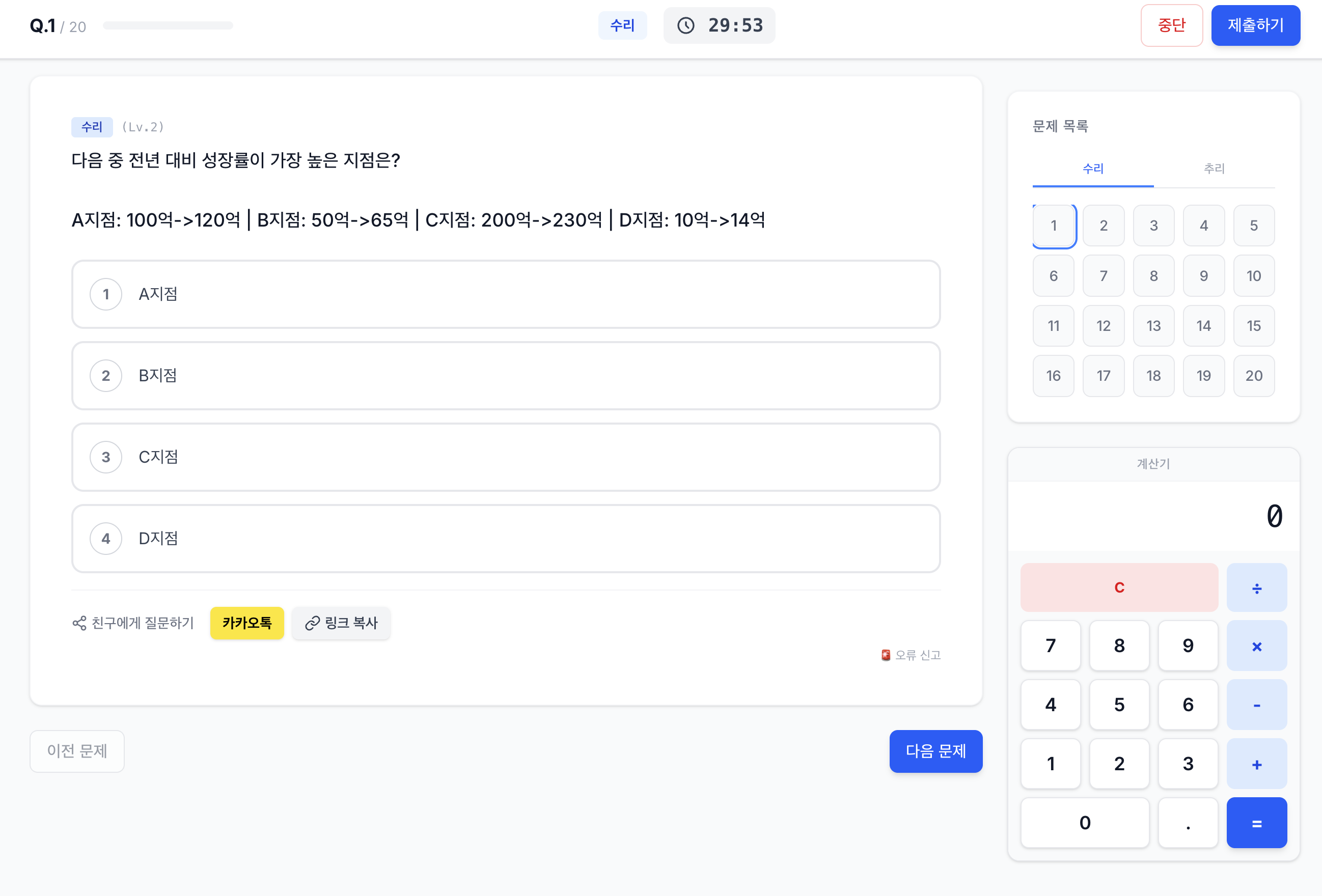Open the 수리 tab in problem list
The height and width of the screenshot is (896, 1322).
point(1092,169)
